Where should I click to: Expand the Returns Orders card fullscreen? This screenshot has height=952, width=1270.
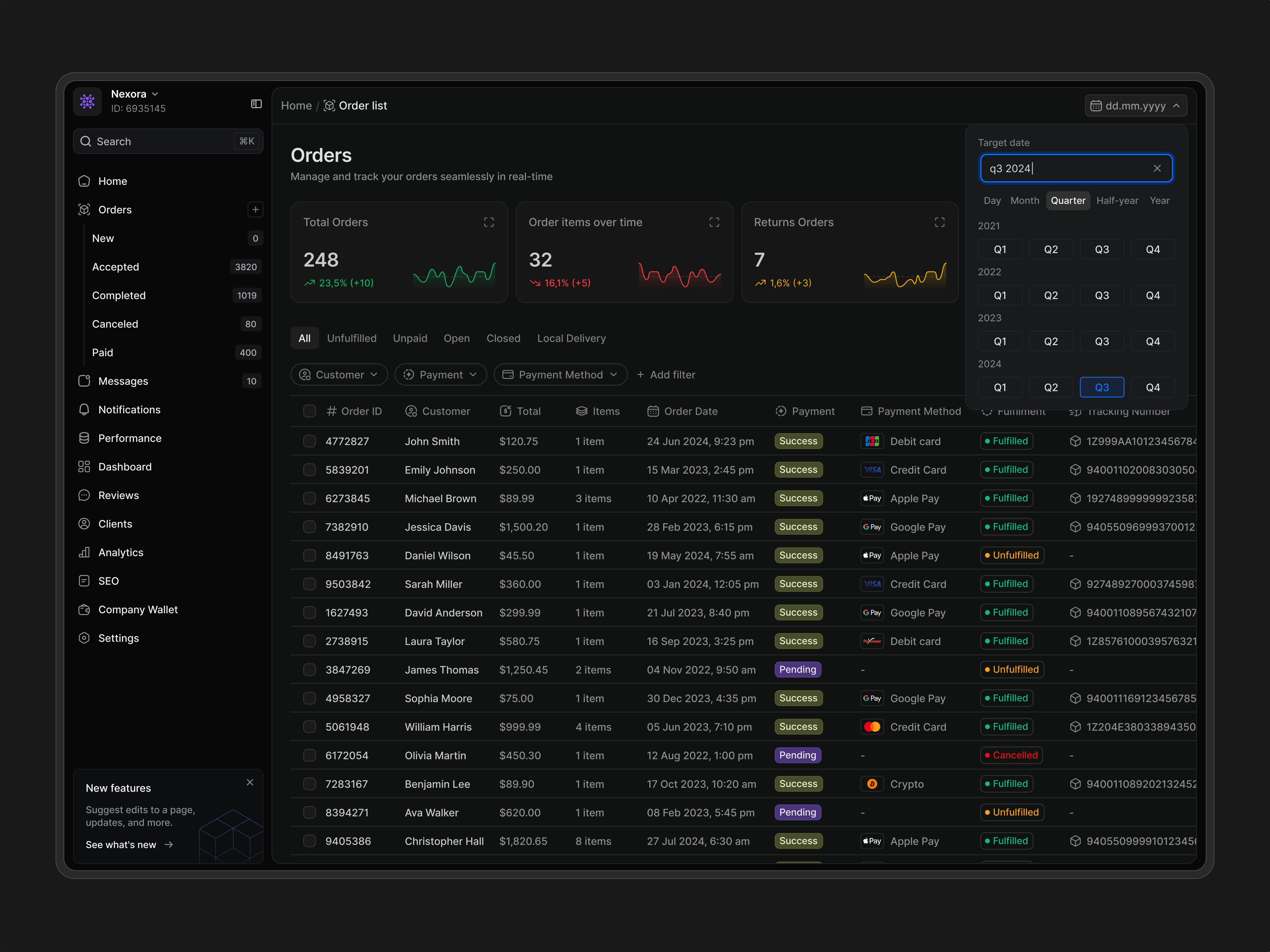click(939, 222)
